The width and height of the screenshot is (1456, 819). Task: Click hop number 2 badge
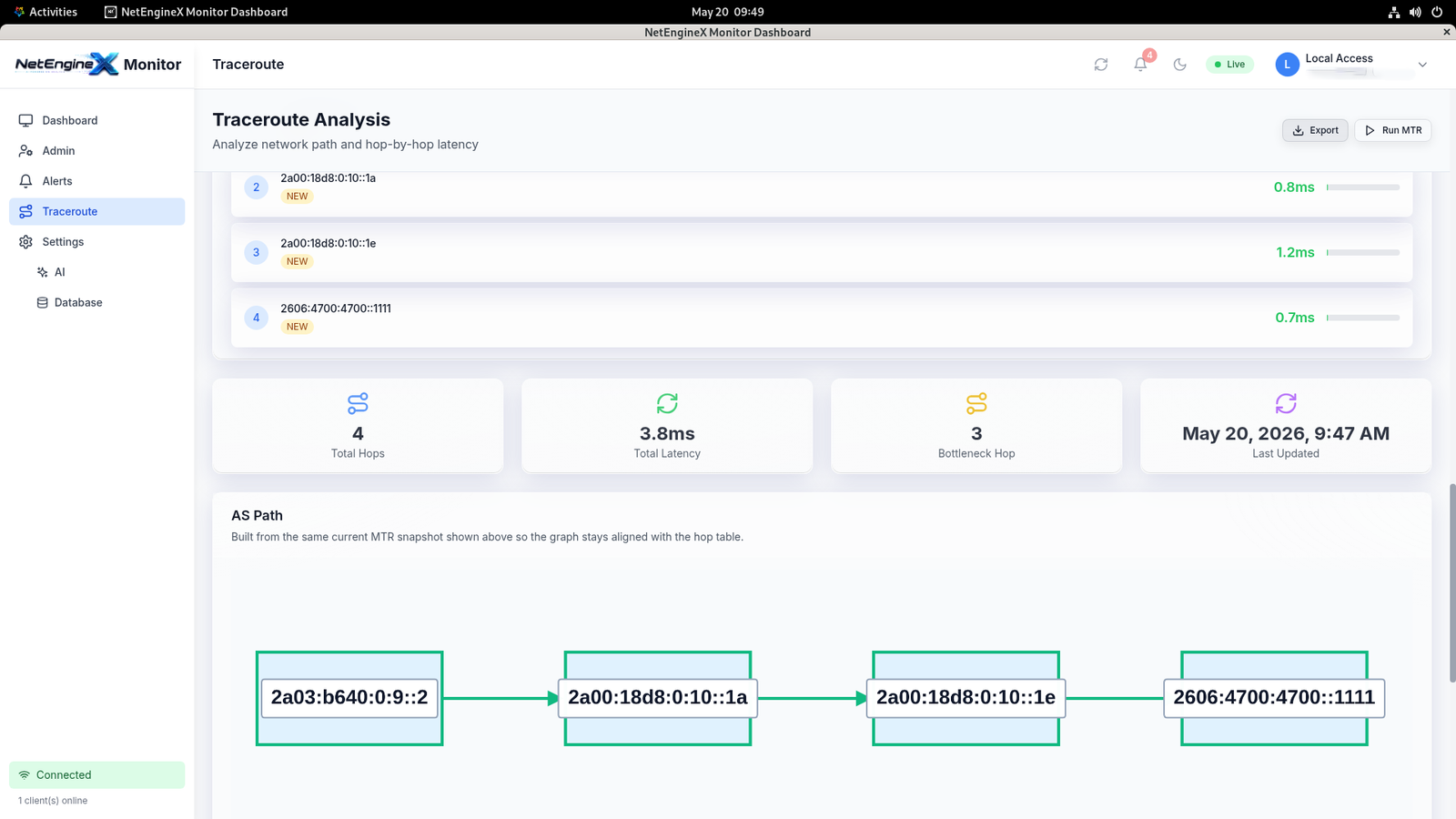click(x=256, y=187)
